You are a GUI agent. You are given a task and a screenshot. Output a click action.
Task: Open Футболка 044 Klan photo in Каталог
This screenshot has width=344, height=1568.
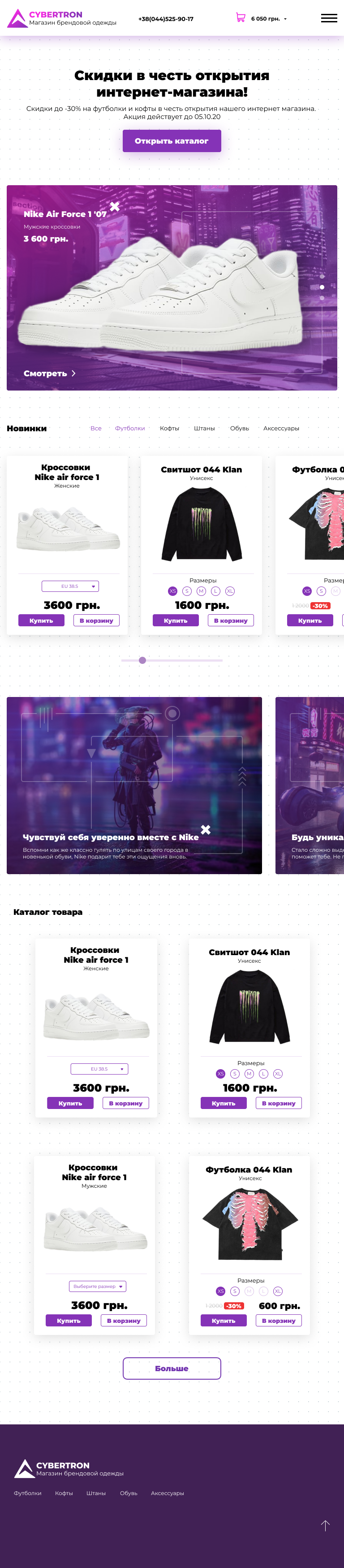(250, 1224)
